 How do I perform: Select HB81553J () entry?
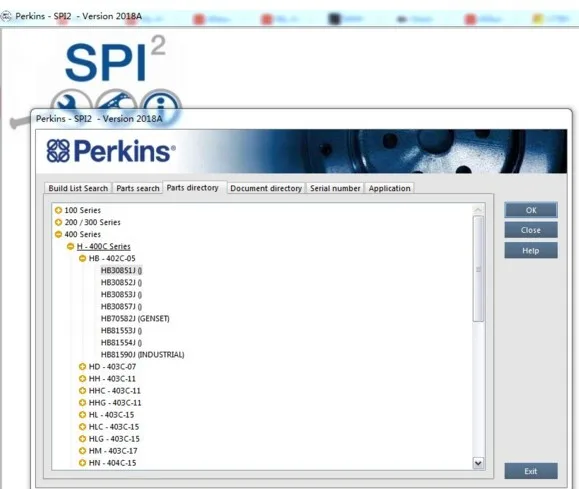pos(121,331)
